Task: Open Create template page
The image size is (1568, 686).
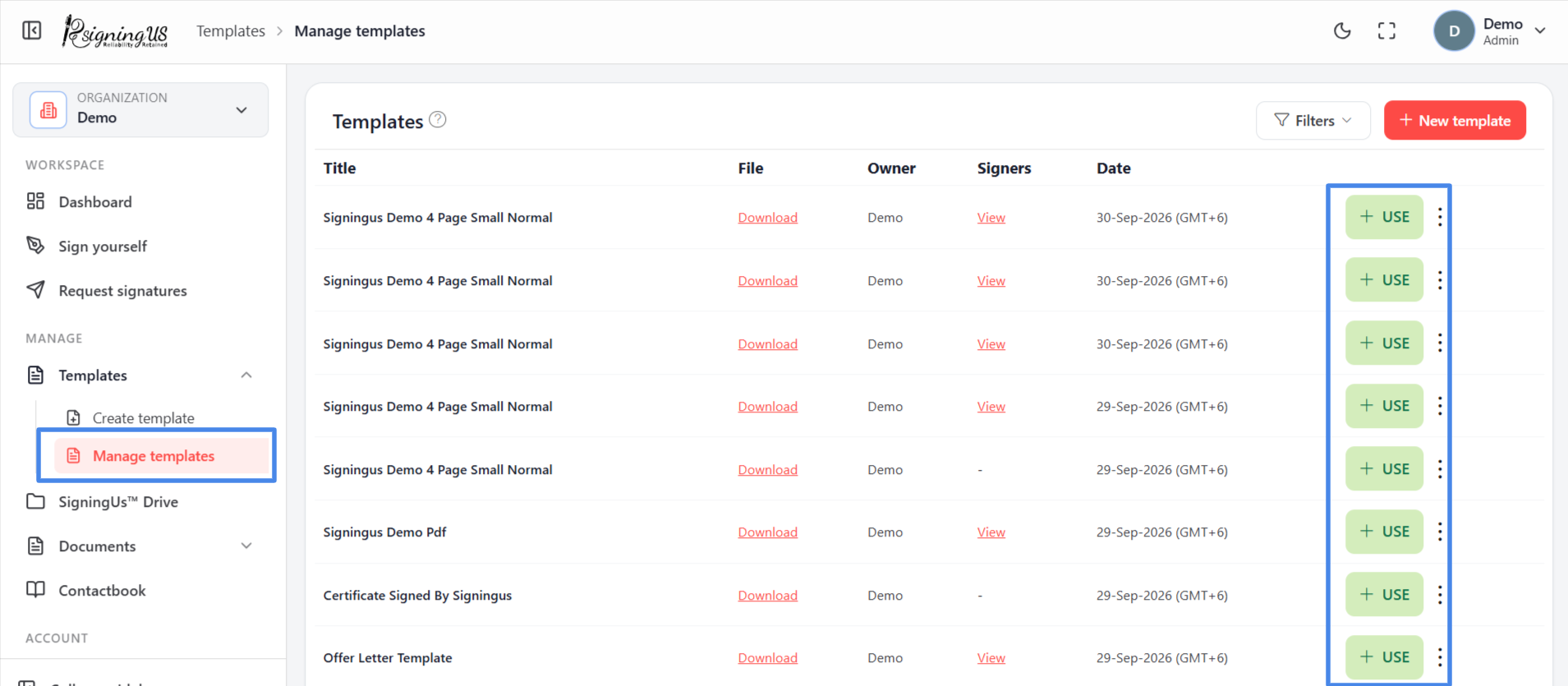Action: [x=144, y=417]
